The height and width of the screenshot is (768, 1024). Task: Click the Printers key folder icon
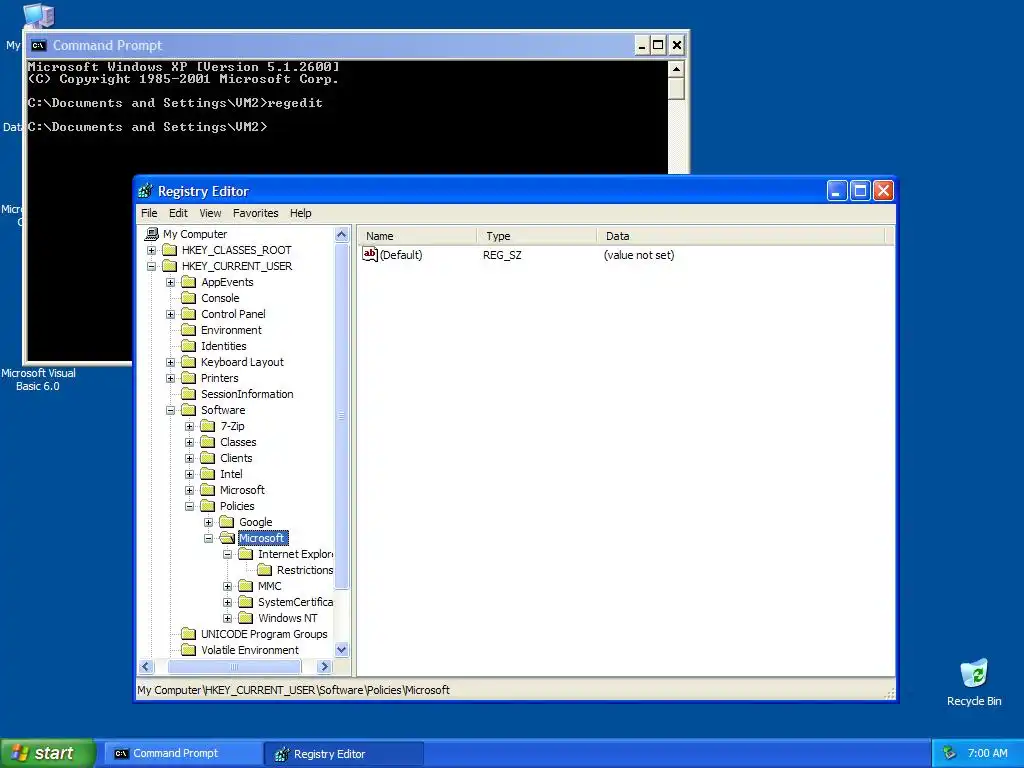189,378
